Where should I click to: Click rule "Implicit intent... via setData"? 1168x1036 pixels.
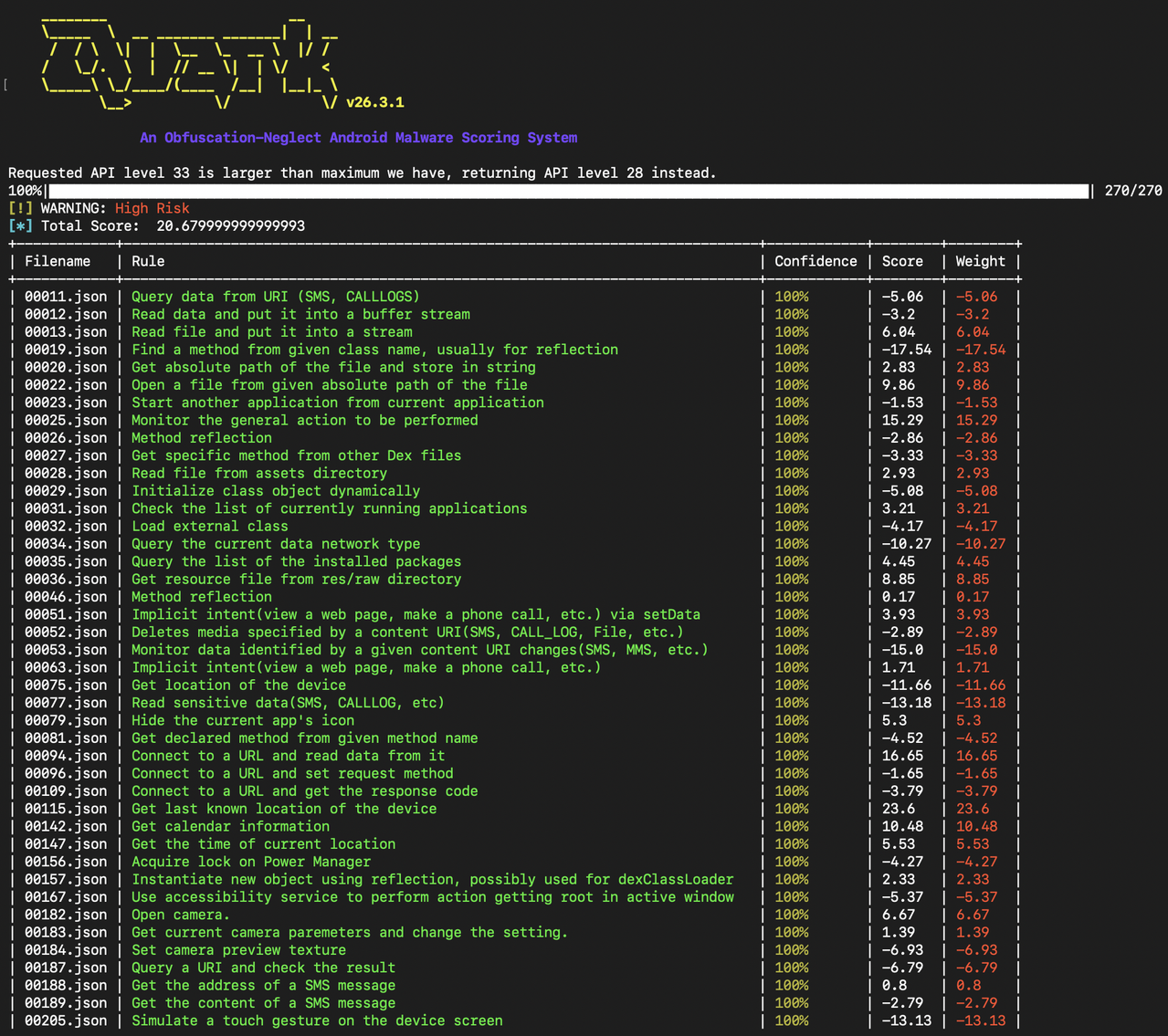click(x=416, y=614)
